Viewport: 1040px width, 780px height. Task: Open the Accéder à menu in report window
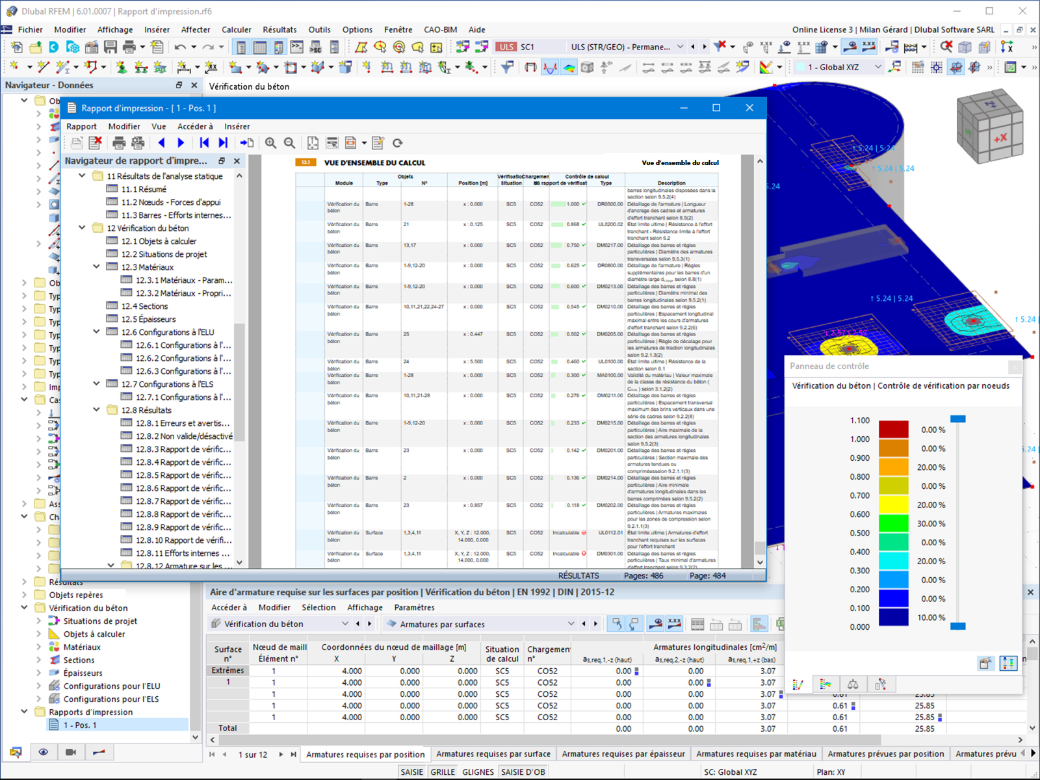pos(195,126)
